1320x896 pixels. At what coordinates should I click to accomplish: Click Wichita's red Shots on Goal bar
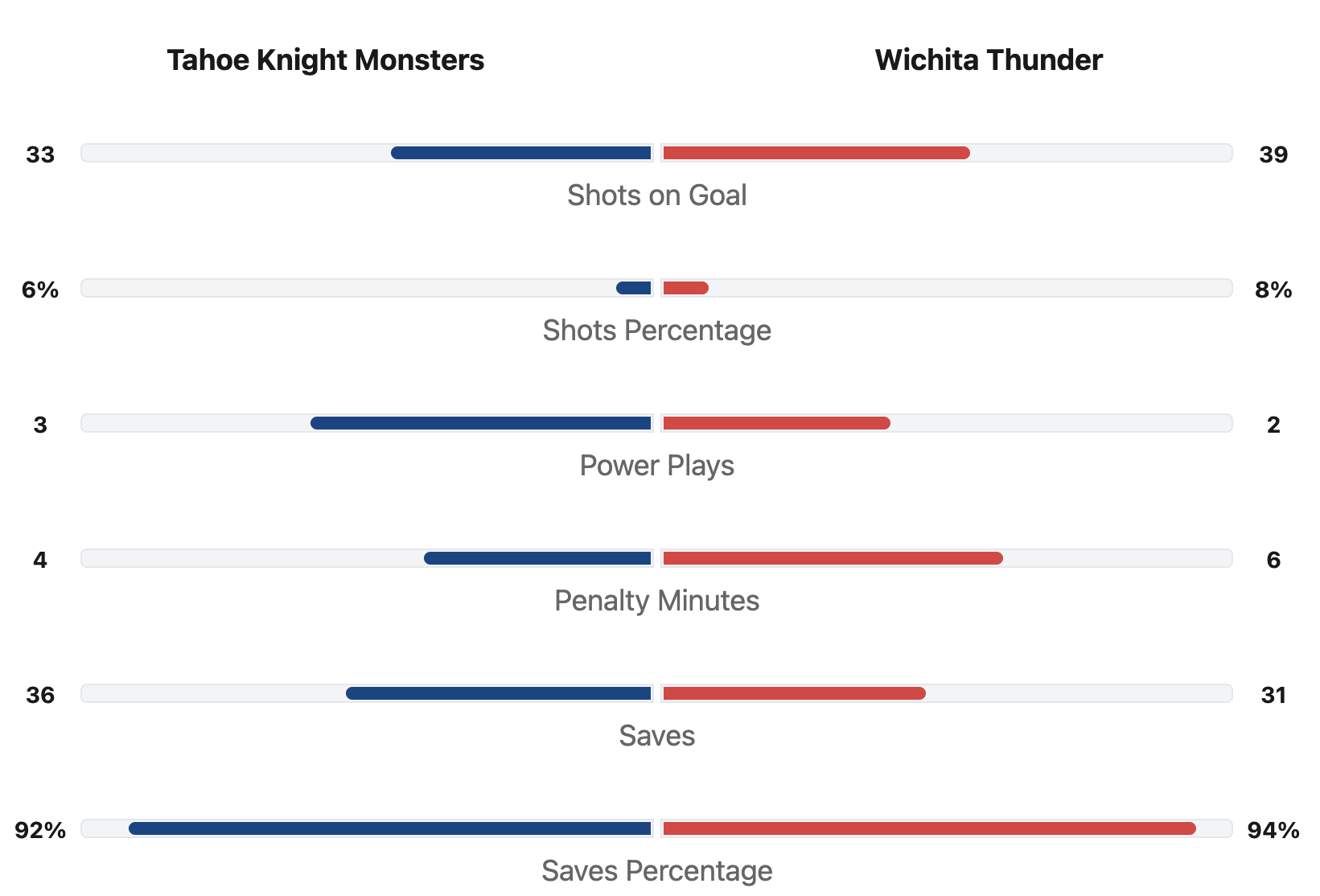(x=816, y=153)
